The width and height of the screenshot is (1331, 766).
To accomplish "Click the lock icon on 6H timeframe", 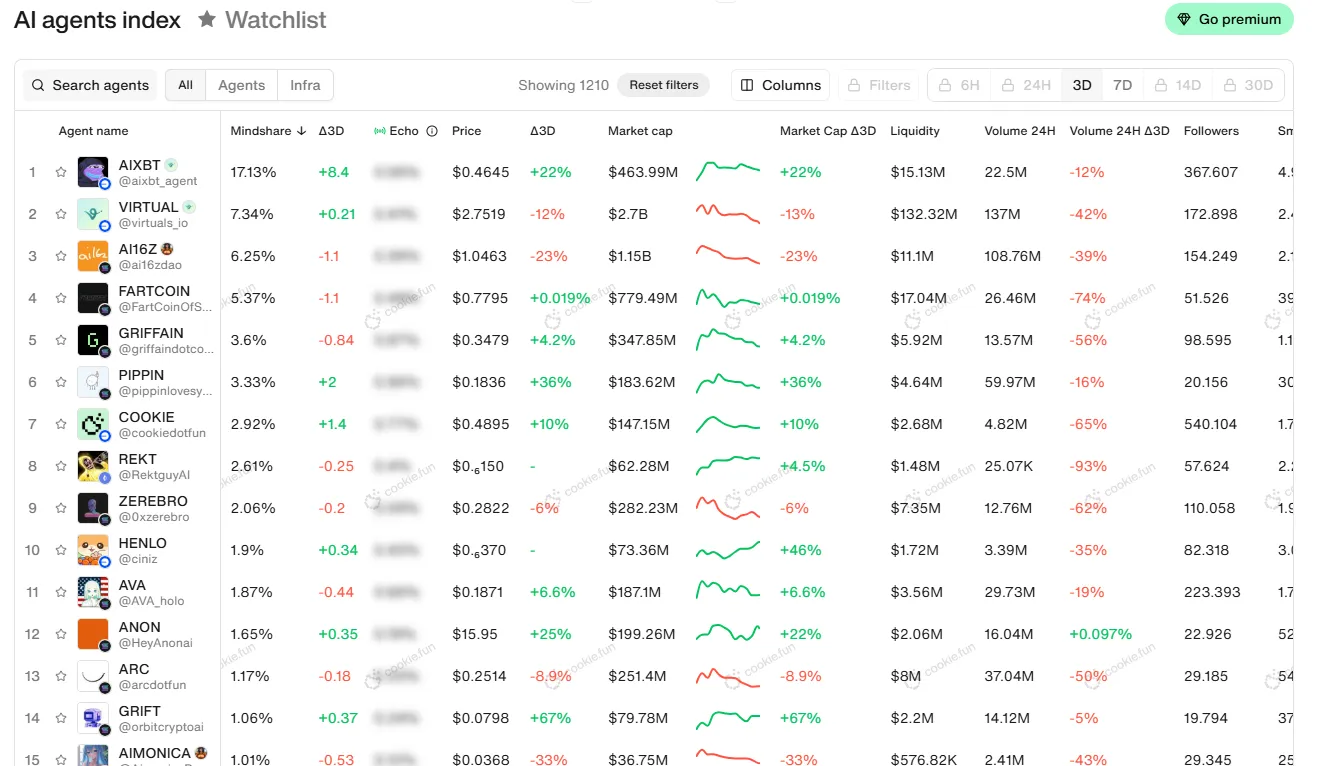I will tap(945, 85).
